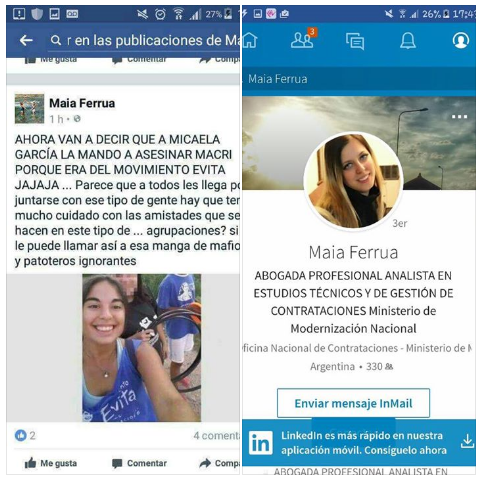Tap the Facebook post author thumbnail
Image resolution: width=485 pixels, height=477 pixels.
[29, 109]
